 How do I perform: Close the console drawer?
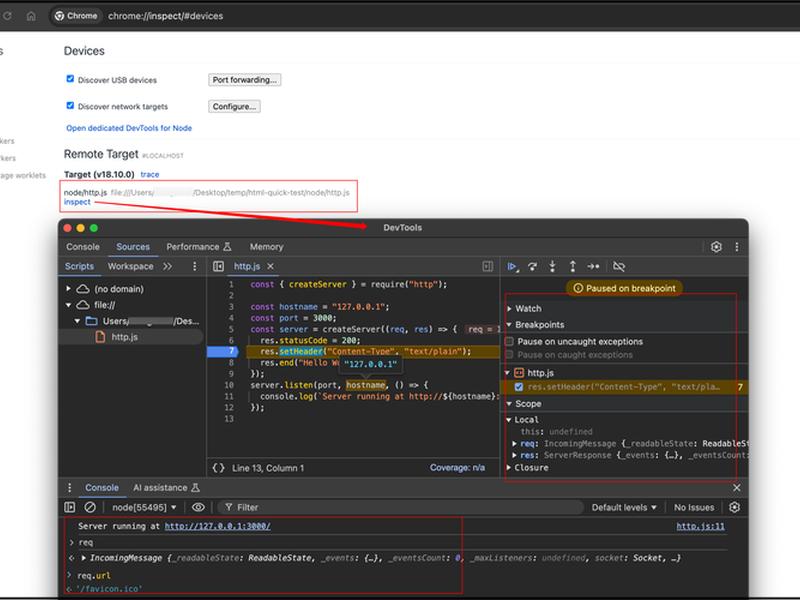click(737, 488)
